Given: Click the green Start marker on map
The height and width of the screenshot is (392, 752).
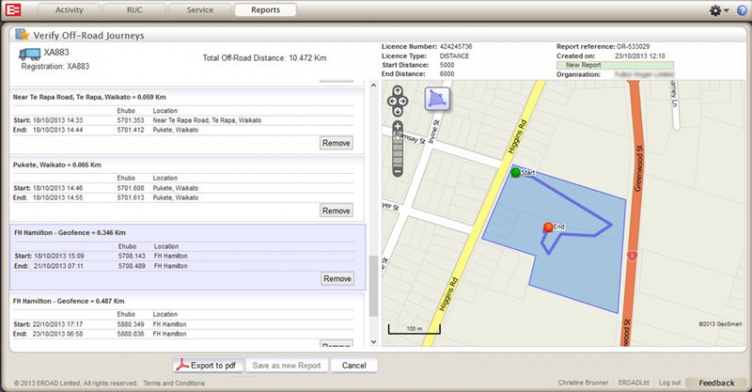Looking at the screenshot, I should pyautogui.click(x=516, y=172).
